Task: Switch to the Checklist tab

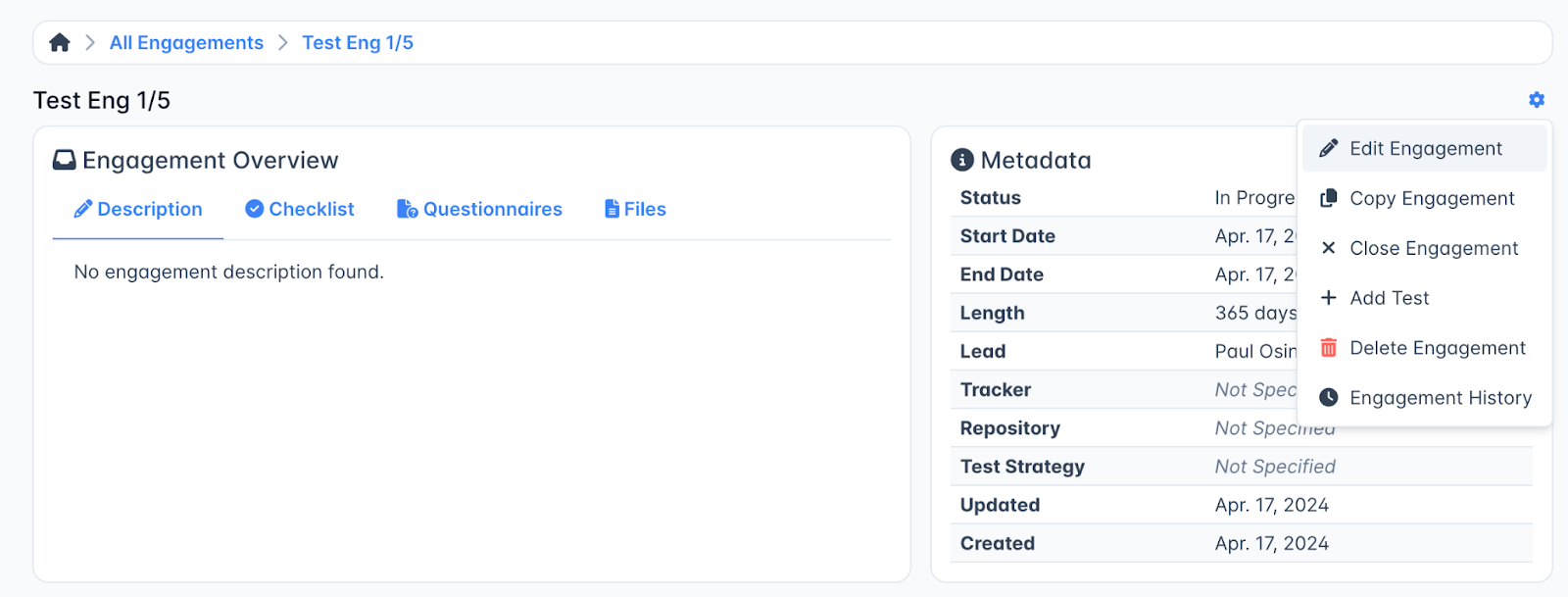Action: (300, 209)
